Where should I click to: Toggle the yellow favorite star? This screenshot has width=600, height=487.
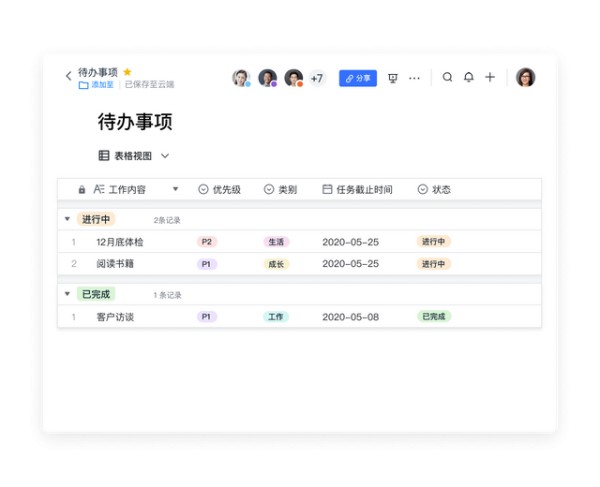click(x=127, y=72)
